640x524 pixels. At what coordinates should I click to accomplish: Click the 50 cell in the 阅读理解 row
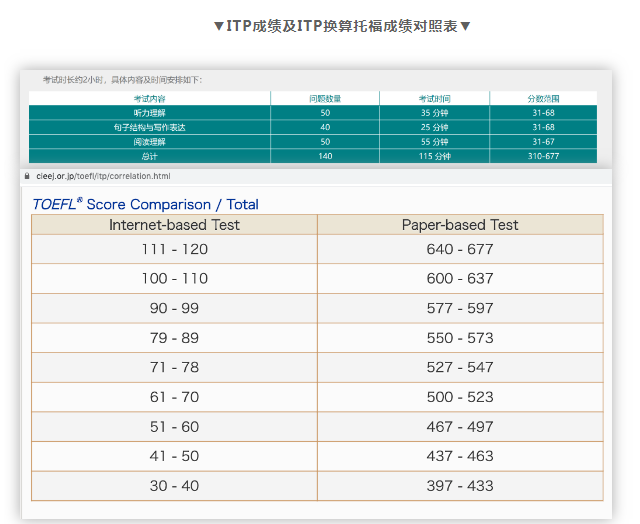(x=325, y=142)
